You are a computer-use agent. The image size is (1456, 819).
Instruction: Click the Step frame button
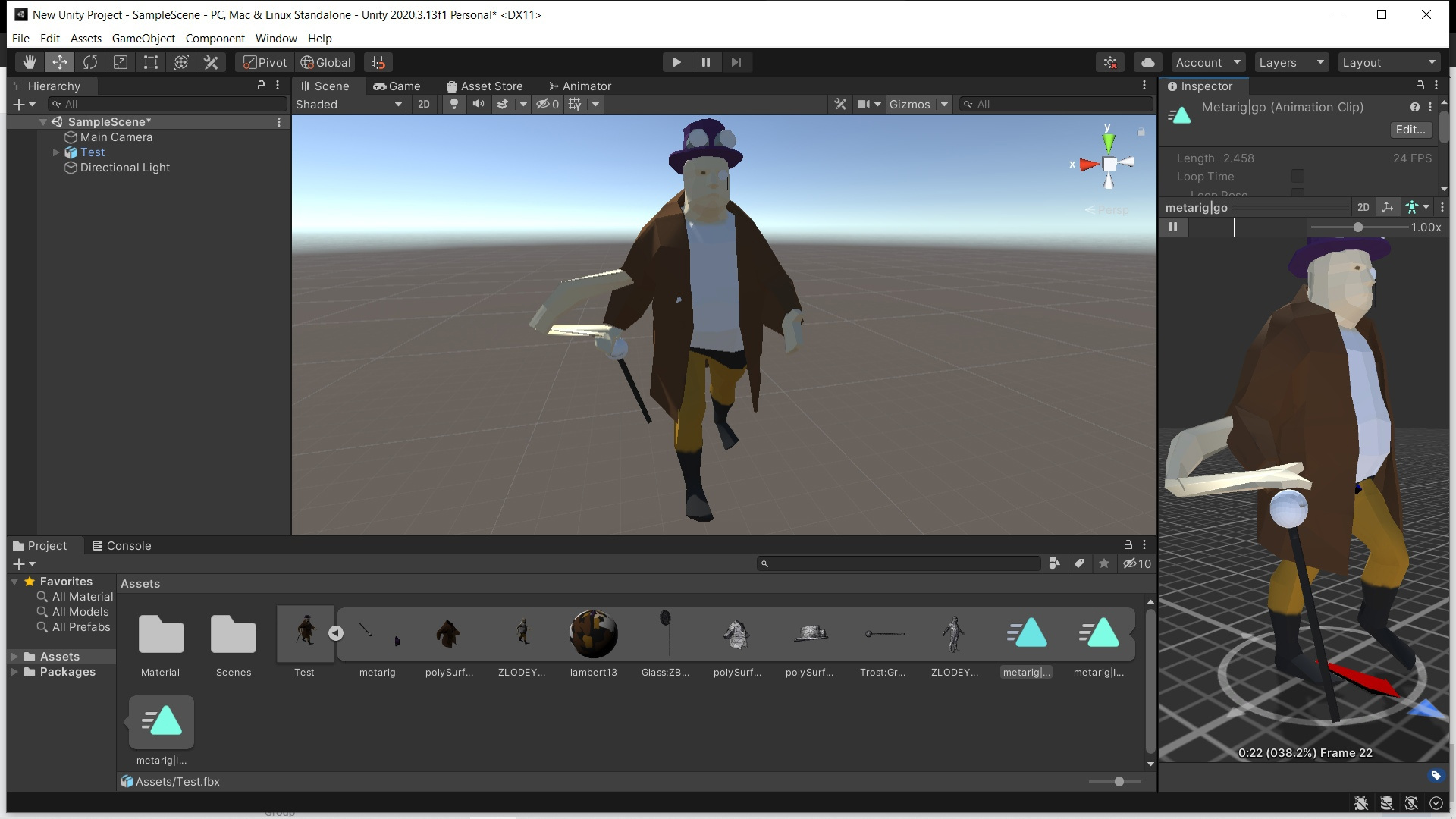coord(736,62)
